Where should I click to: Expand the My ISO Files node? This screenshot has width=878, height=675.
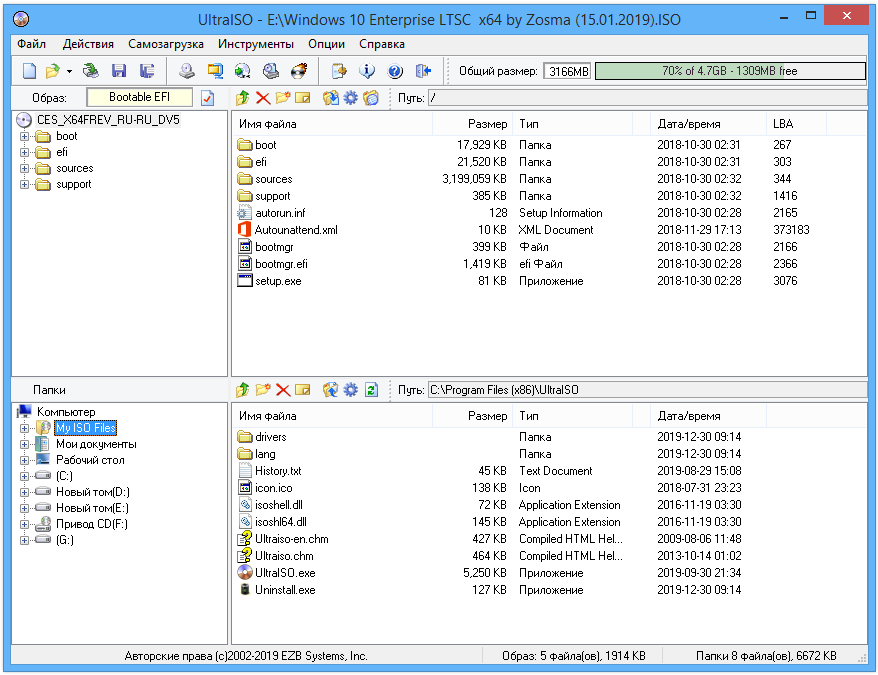pos(24,429)
